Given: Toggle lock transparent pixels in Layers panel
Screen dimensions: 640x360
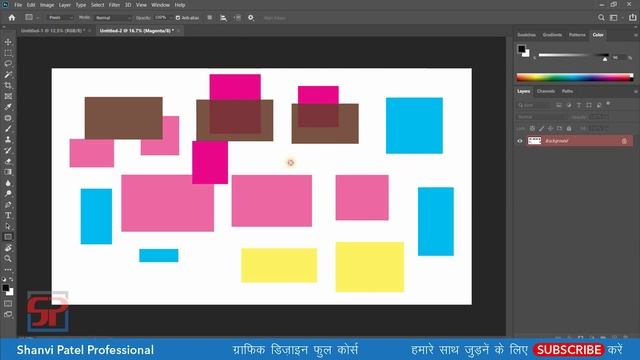Looking at the screenshot, I should 532,128.
